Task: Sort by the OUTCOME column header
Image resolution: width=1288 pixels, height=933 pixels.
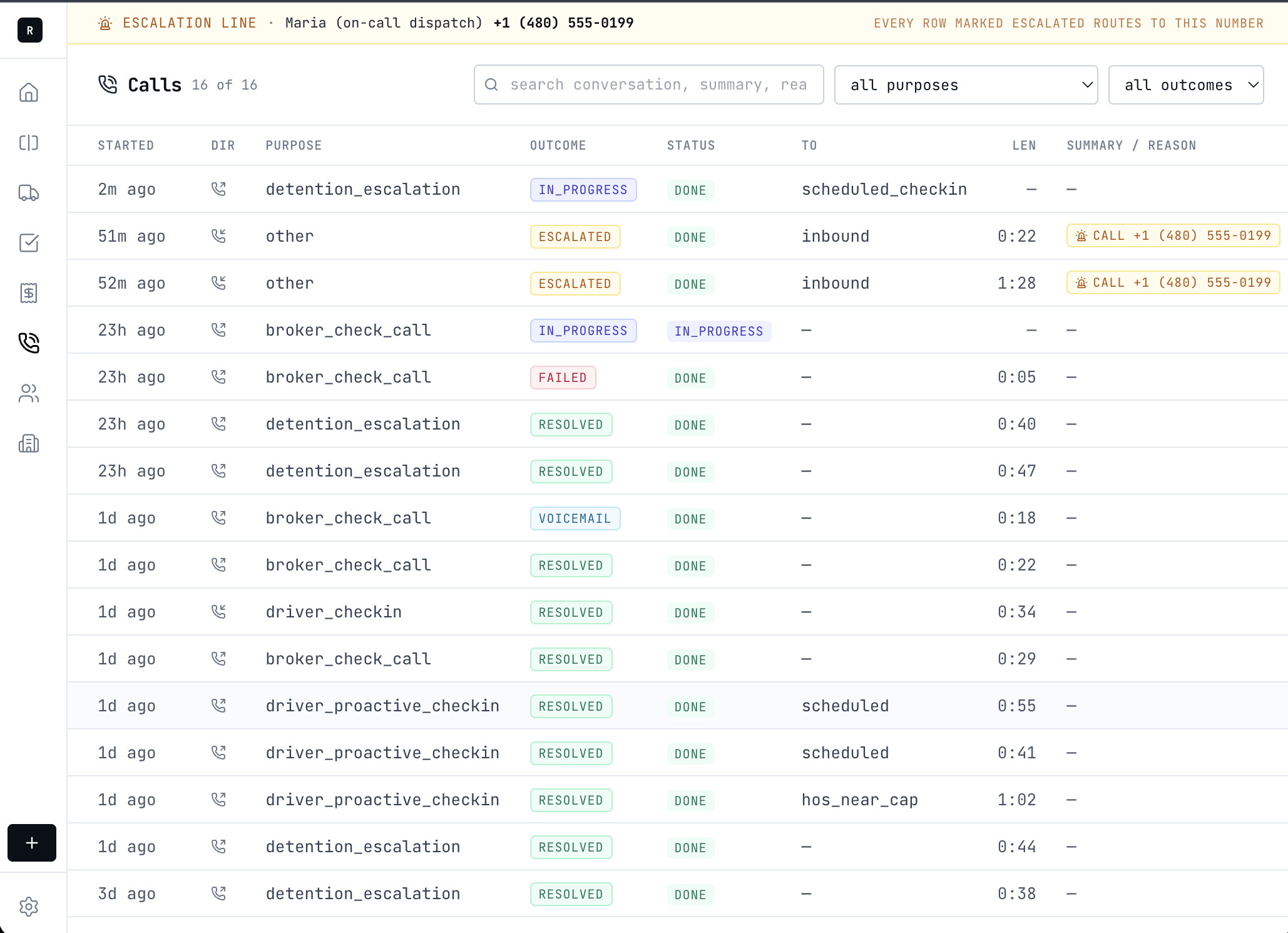Action: click(x=558, y=145)
